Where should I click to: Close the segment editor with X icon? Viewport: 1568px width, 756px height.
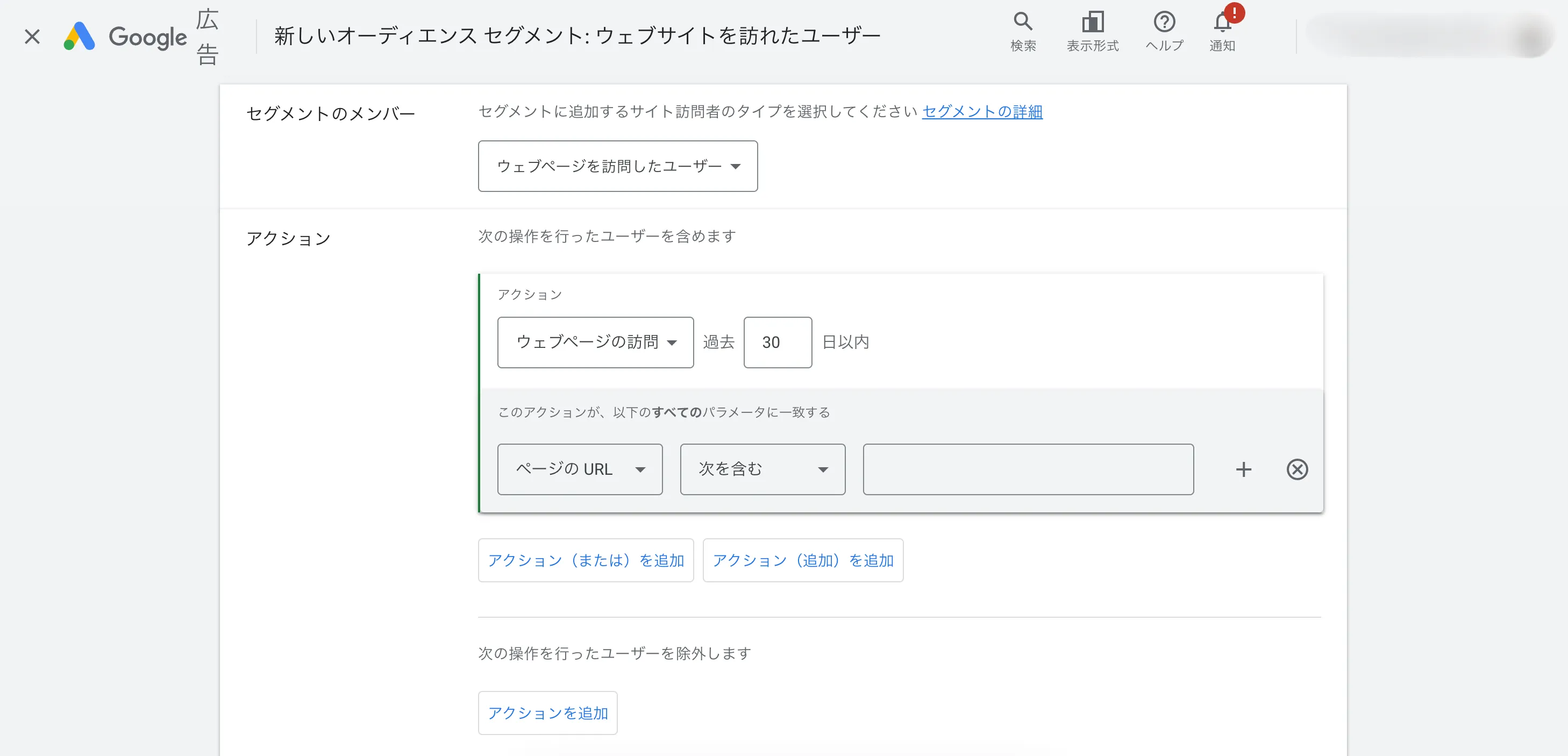coord(32,37)
